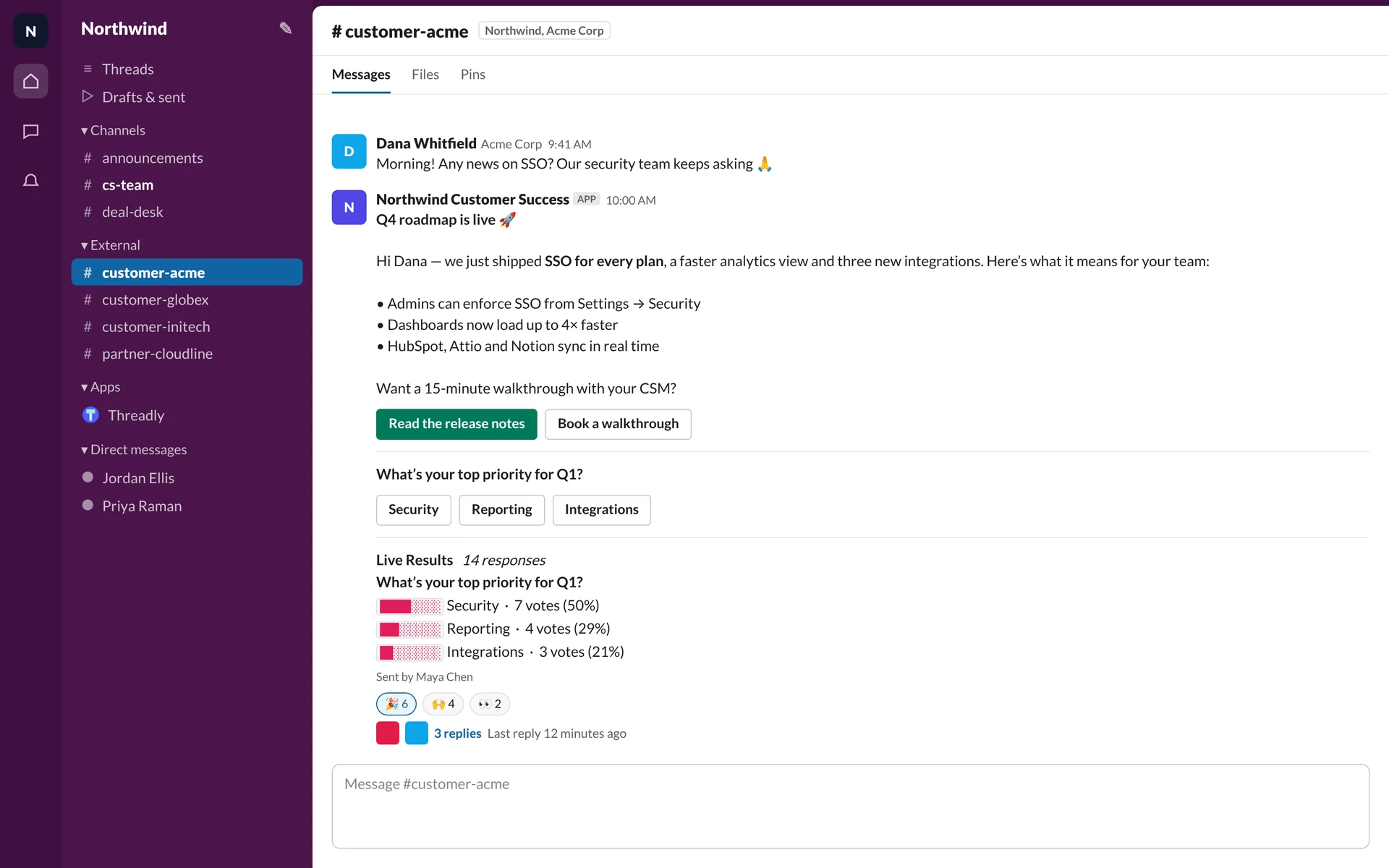Open the customer-globex channel
Viewport: 1389px width, 868px height.
pos(187,299)
